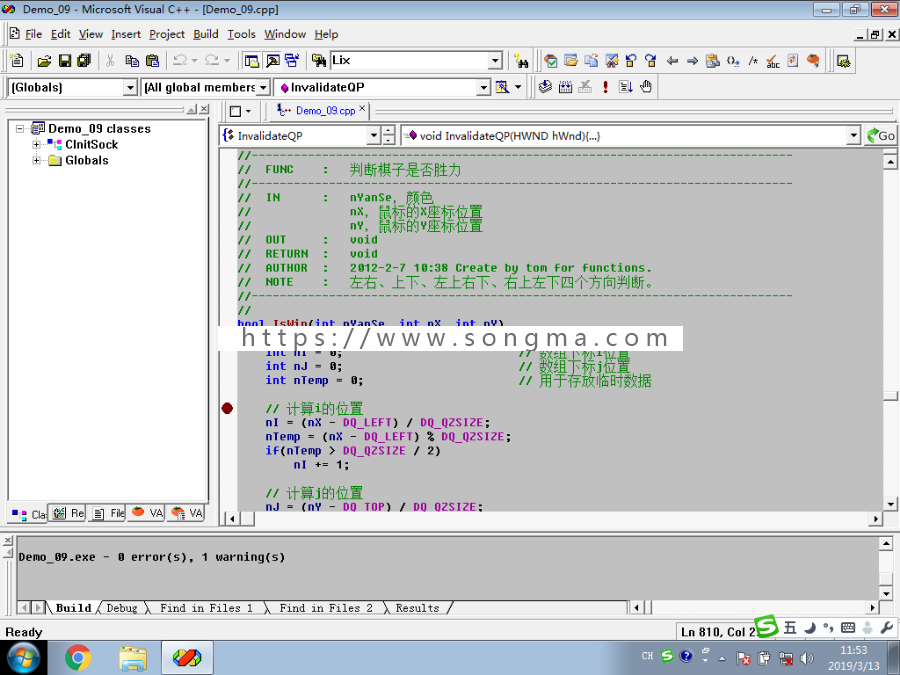Screen dimensions: 900x675
Task: Click the Compile icon in build toolbar
Action: point(545,87)
